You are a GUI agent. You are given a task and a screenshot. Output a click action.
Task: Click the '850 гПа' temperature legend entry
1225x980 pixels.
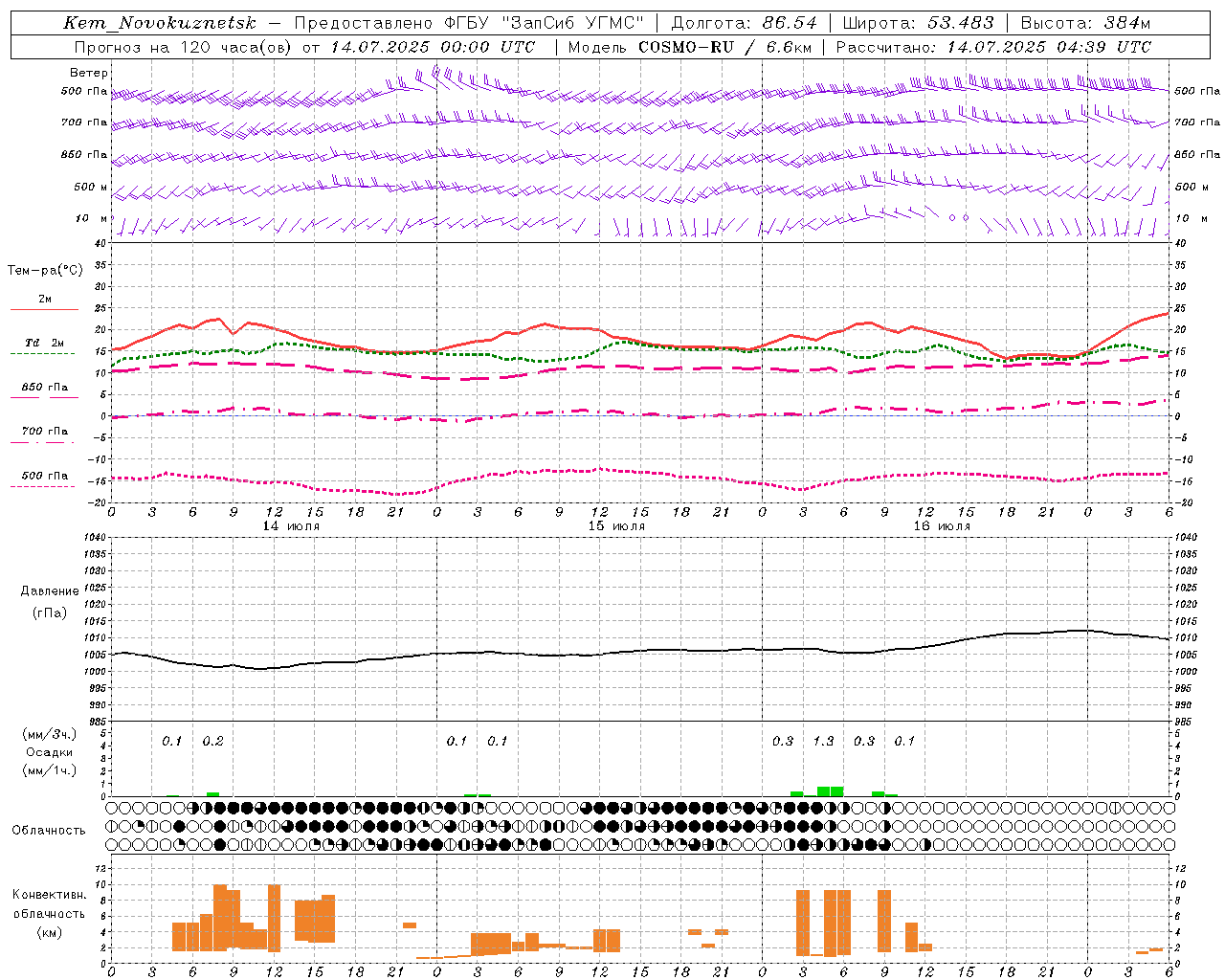(45, 390)
